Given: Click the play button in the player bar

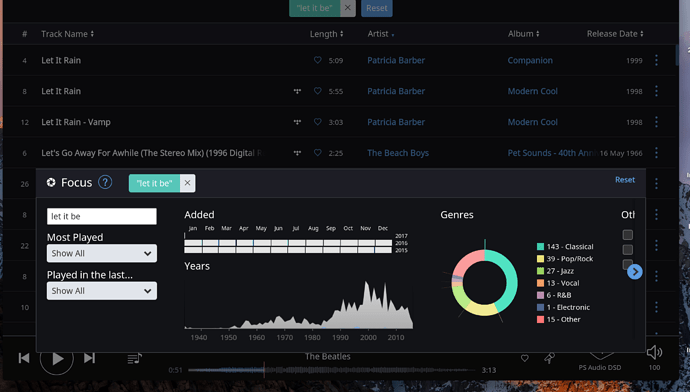Looking at the screenshot, I should click(57, 359).
